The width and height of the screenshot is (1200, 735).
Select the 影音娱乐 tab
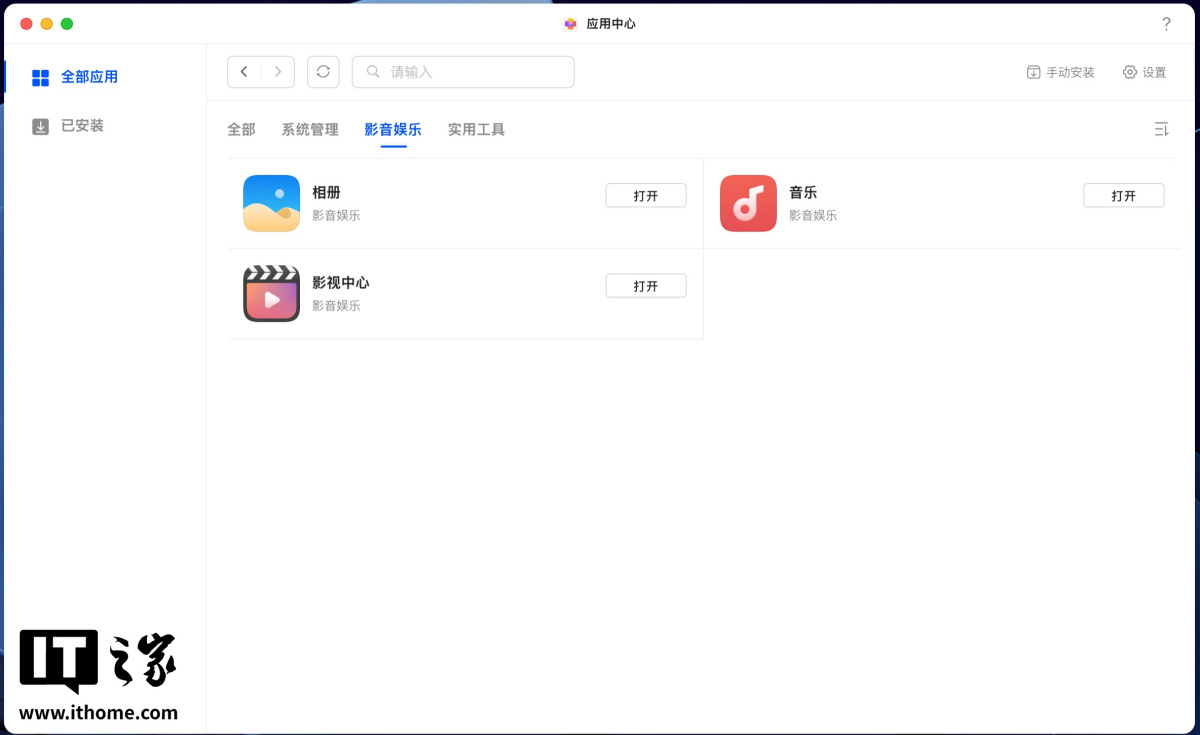pyautogui.click(x=393, y=129)
